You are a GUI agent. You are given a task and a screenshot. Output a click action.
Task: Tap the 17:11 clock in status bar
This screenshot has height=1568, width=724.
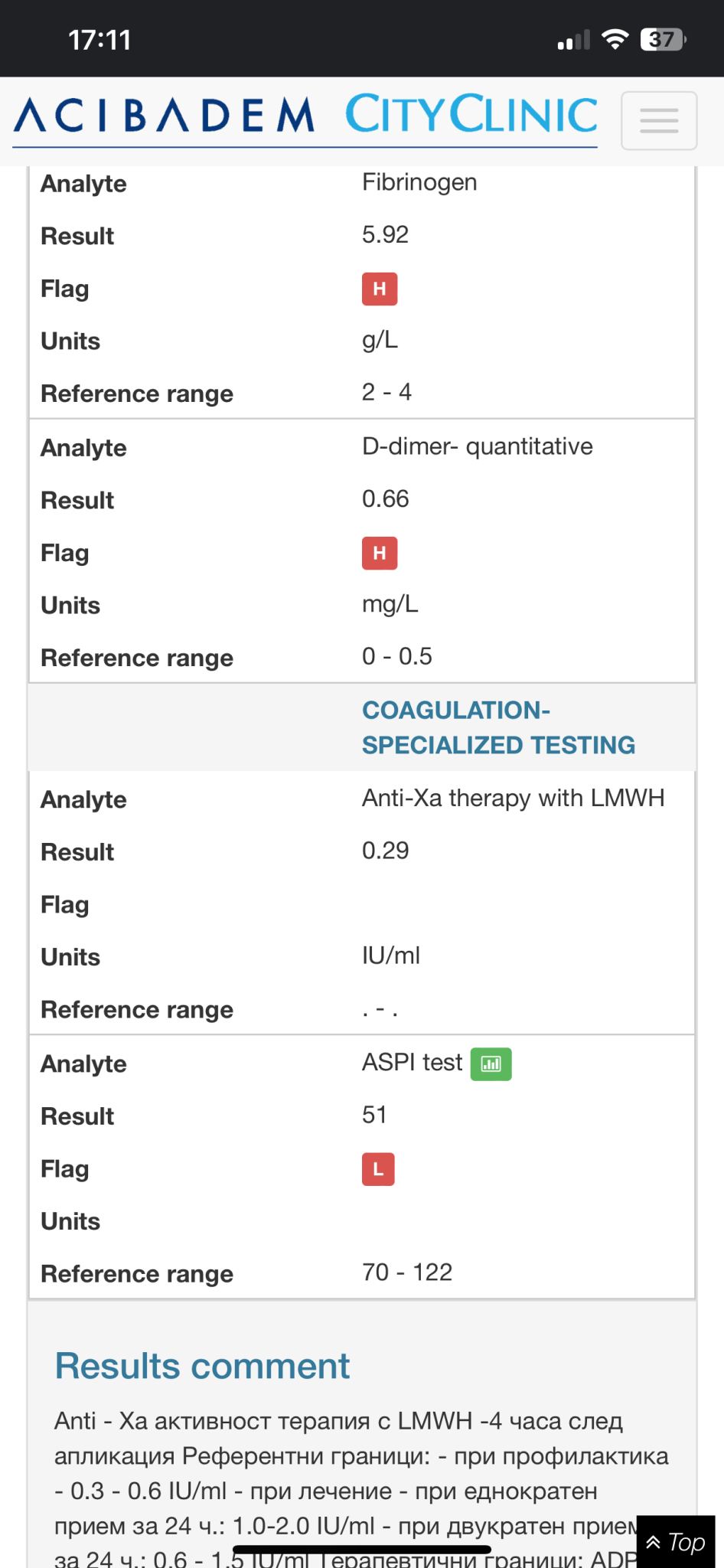99,40
